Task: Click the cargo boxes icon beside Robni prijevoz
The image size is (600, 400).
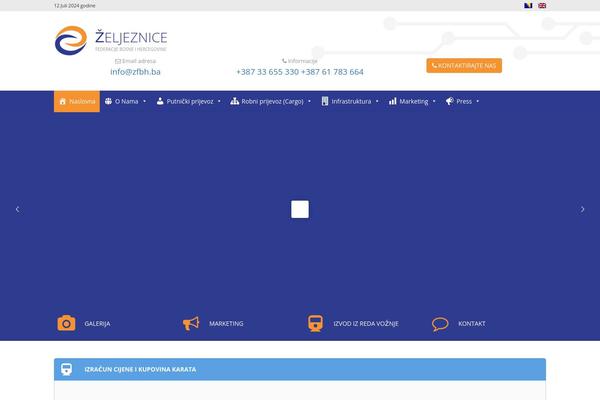Action: click(235, 101)
